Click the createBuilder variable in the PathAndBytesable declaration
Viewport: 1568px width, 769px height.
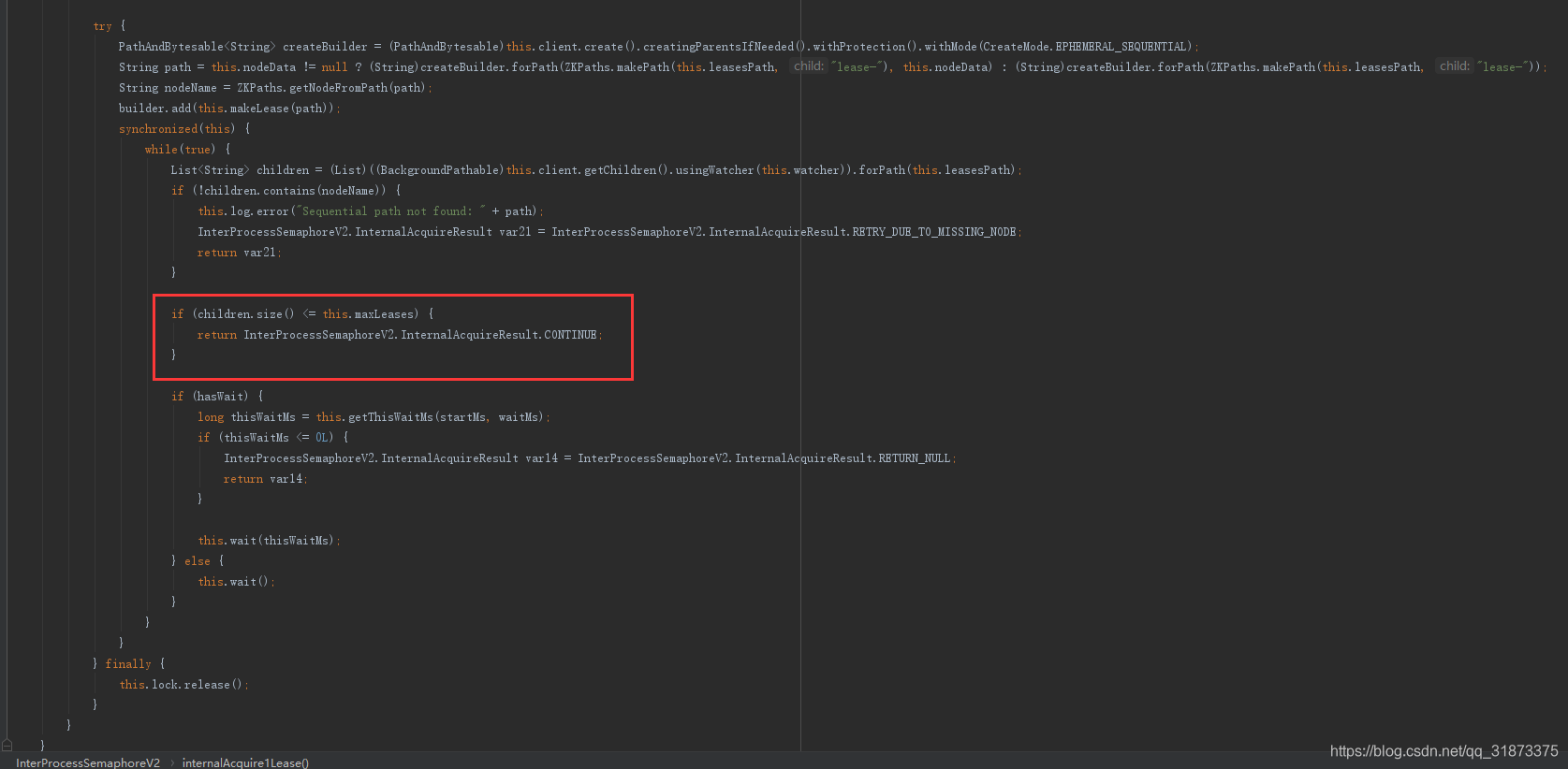point(325,47)
